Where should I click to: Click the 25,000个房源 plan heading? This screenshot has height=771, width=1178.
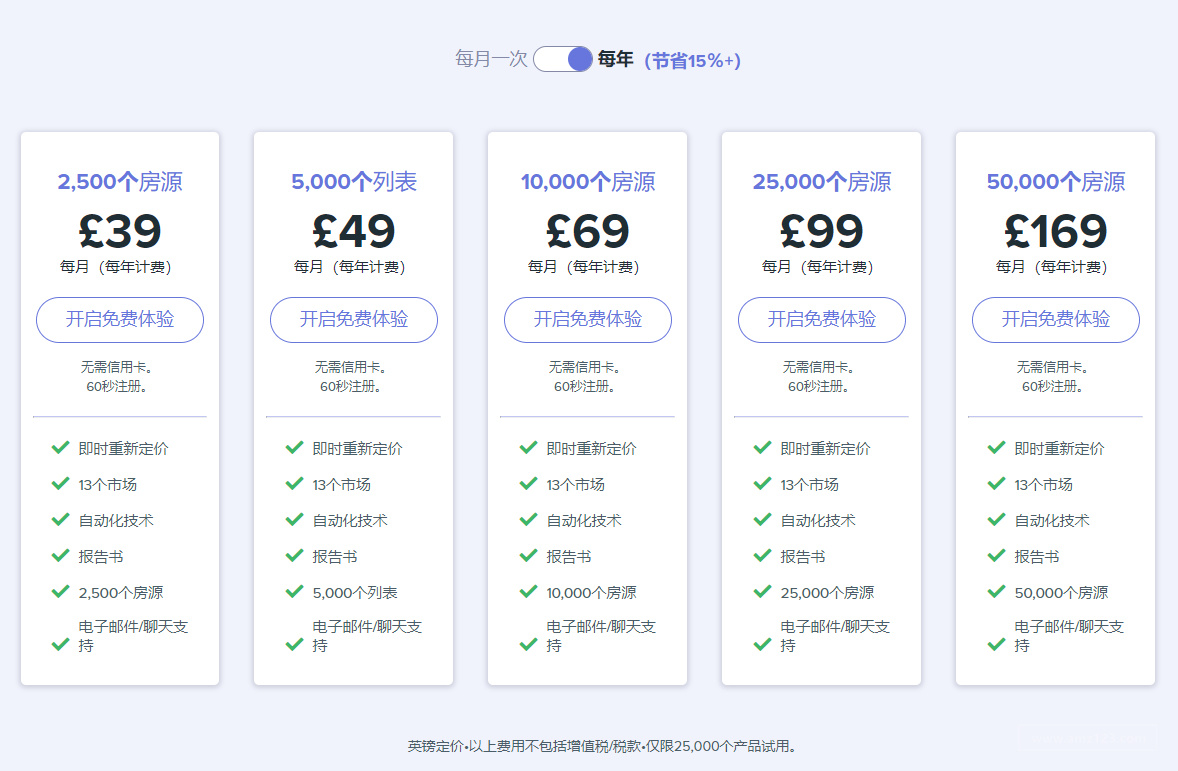click(x=822, y=182)
